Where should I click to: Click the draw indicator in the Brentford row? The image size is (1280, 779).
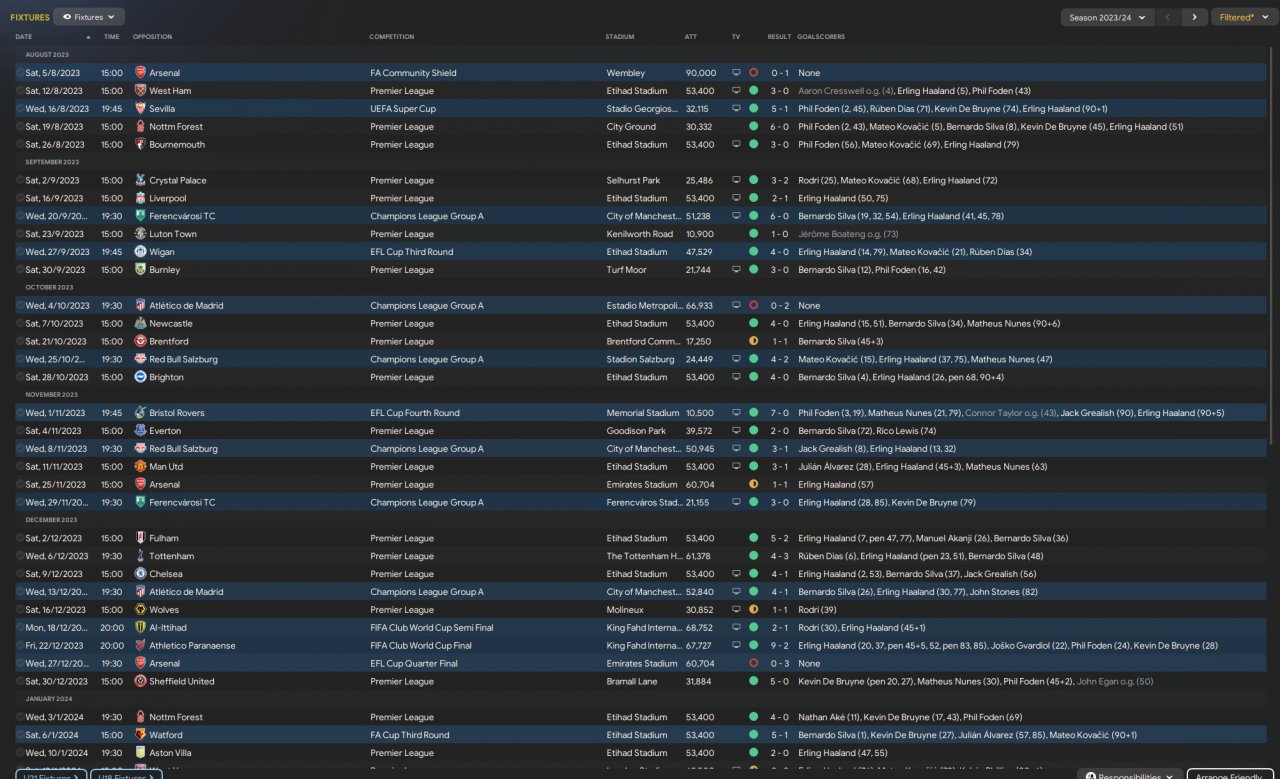753,342
